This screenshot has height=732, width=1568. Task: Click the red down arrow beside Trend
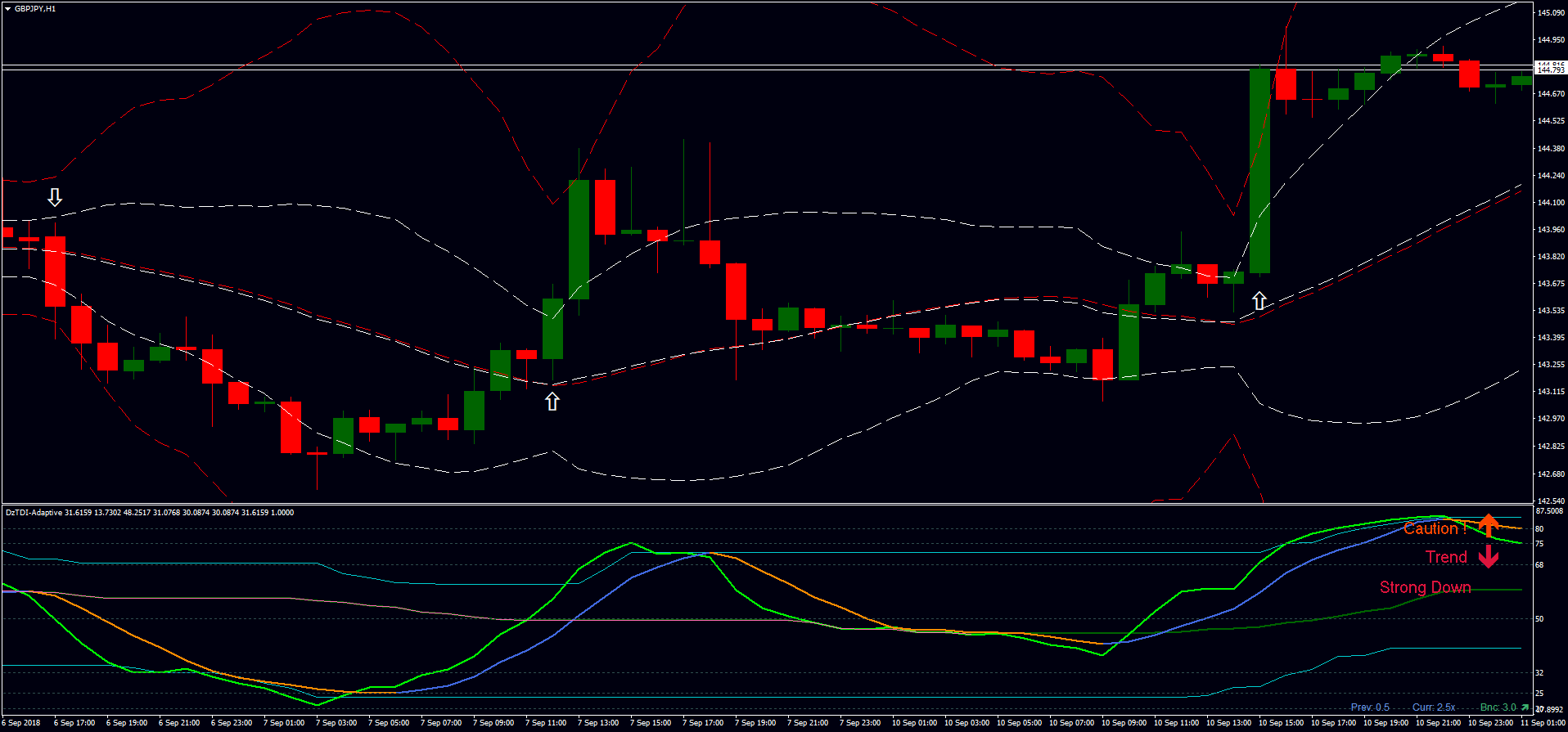pyautogui.click(x=1489, y=557)
